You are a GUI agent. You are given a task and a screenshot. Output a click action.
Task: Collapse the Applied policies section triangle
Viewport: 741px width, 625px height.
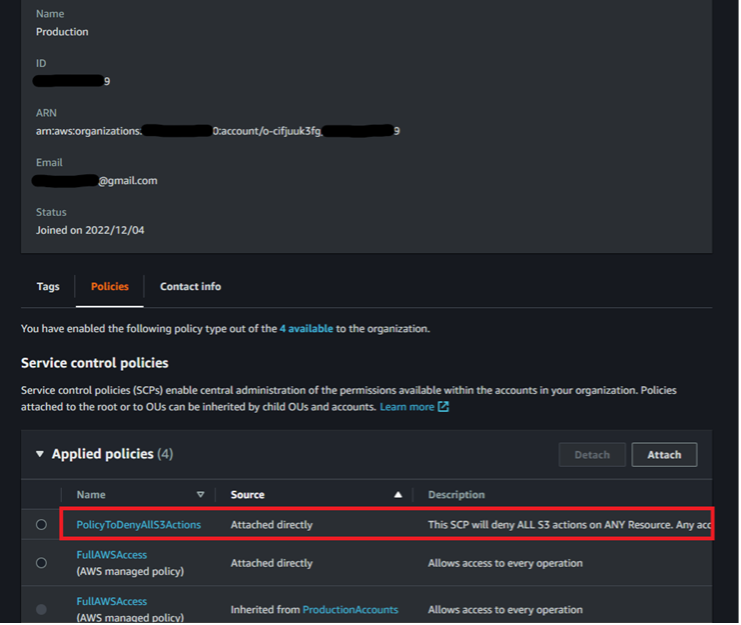click(x=40, y=454)
